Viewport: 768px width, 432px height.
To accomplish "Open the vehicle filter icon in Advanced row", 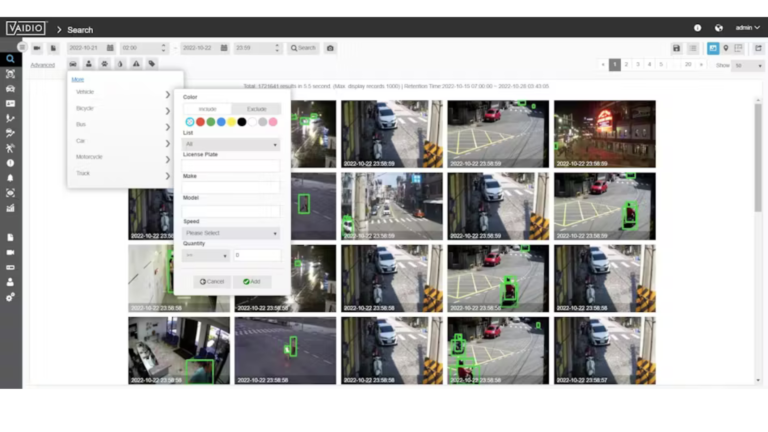I will coord(73,64).
